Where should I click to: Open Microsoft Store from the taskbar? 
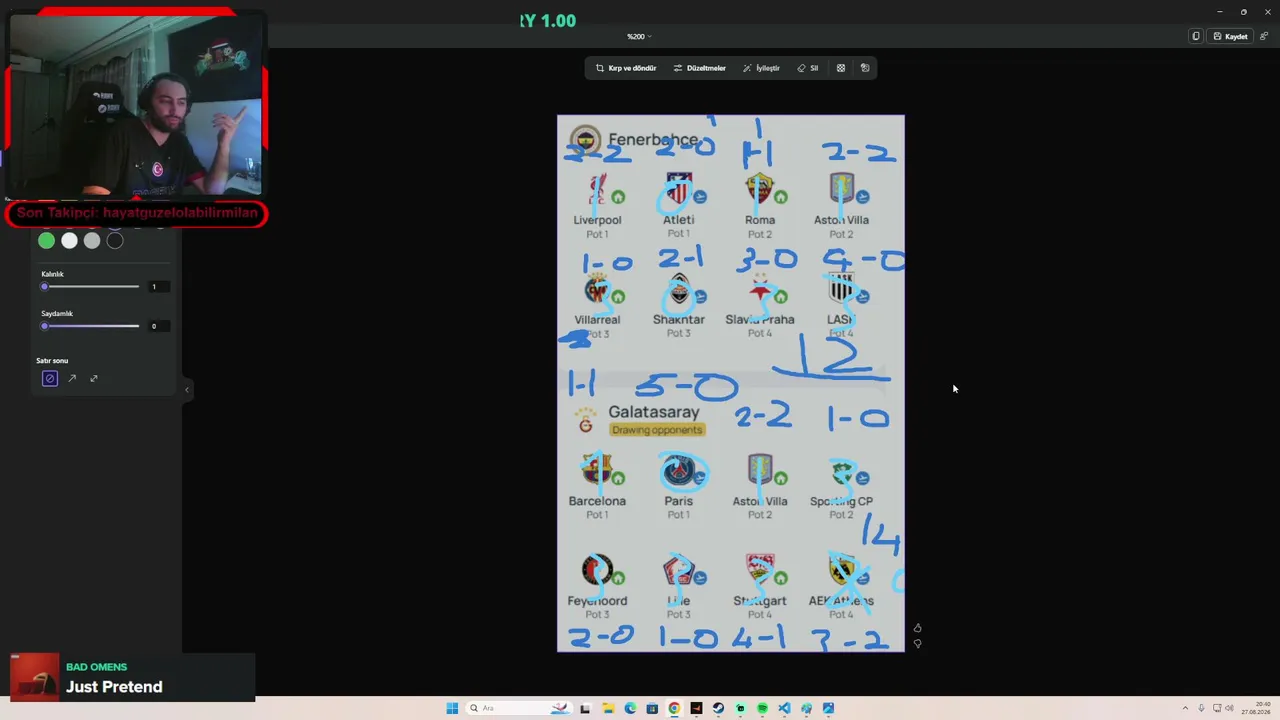coord(652,708)
